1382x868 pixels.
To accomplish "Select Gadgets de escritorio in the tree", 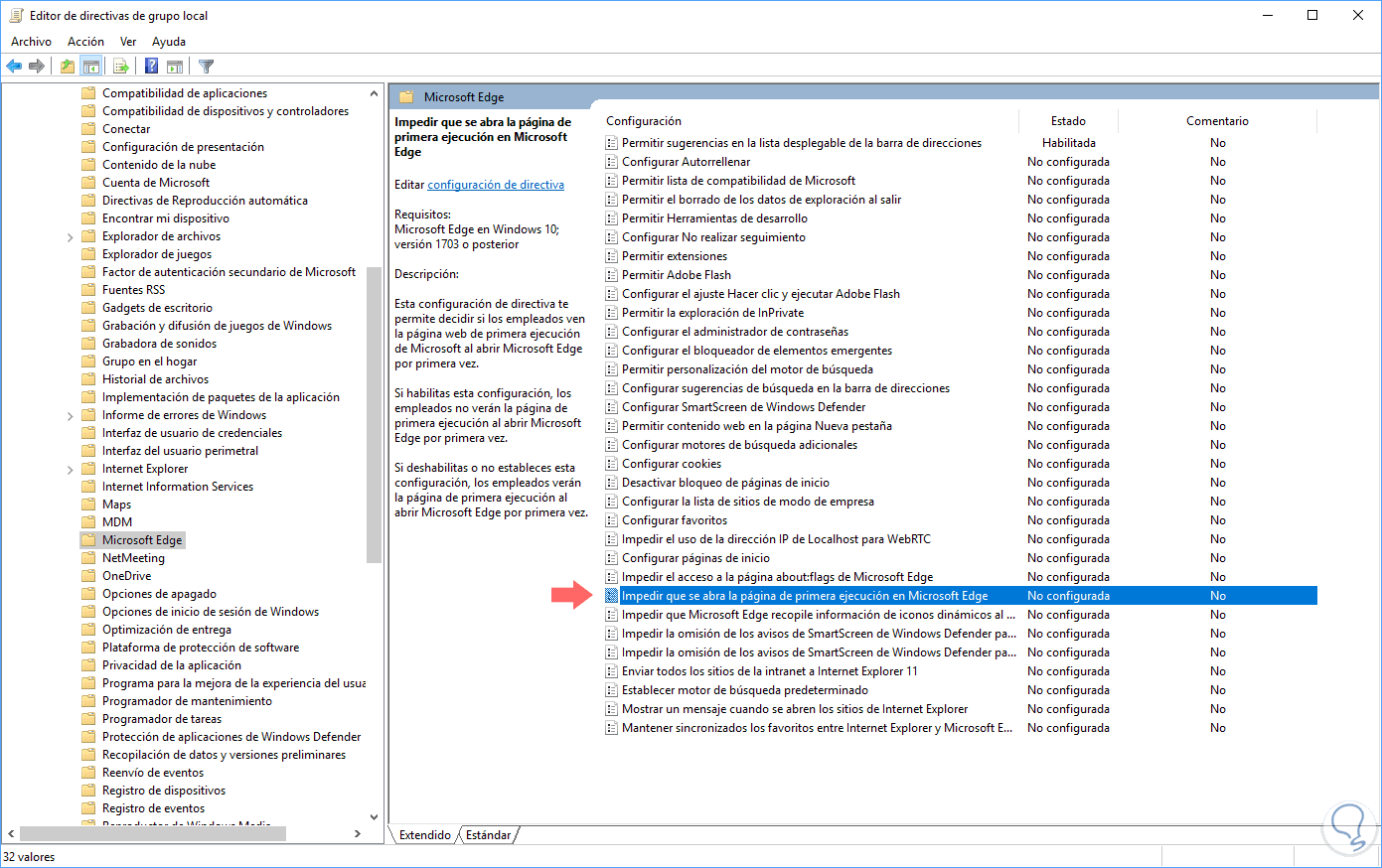I will 157,308.
